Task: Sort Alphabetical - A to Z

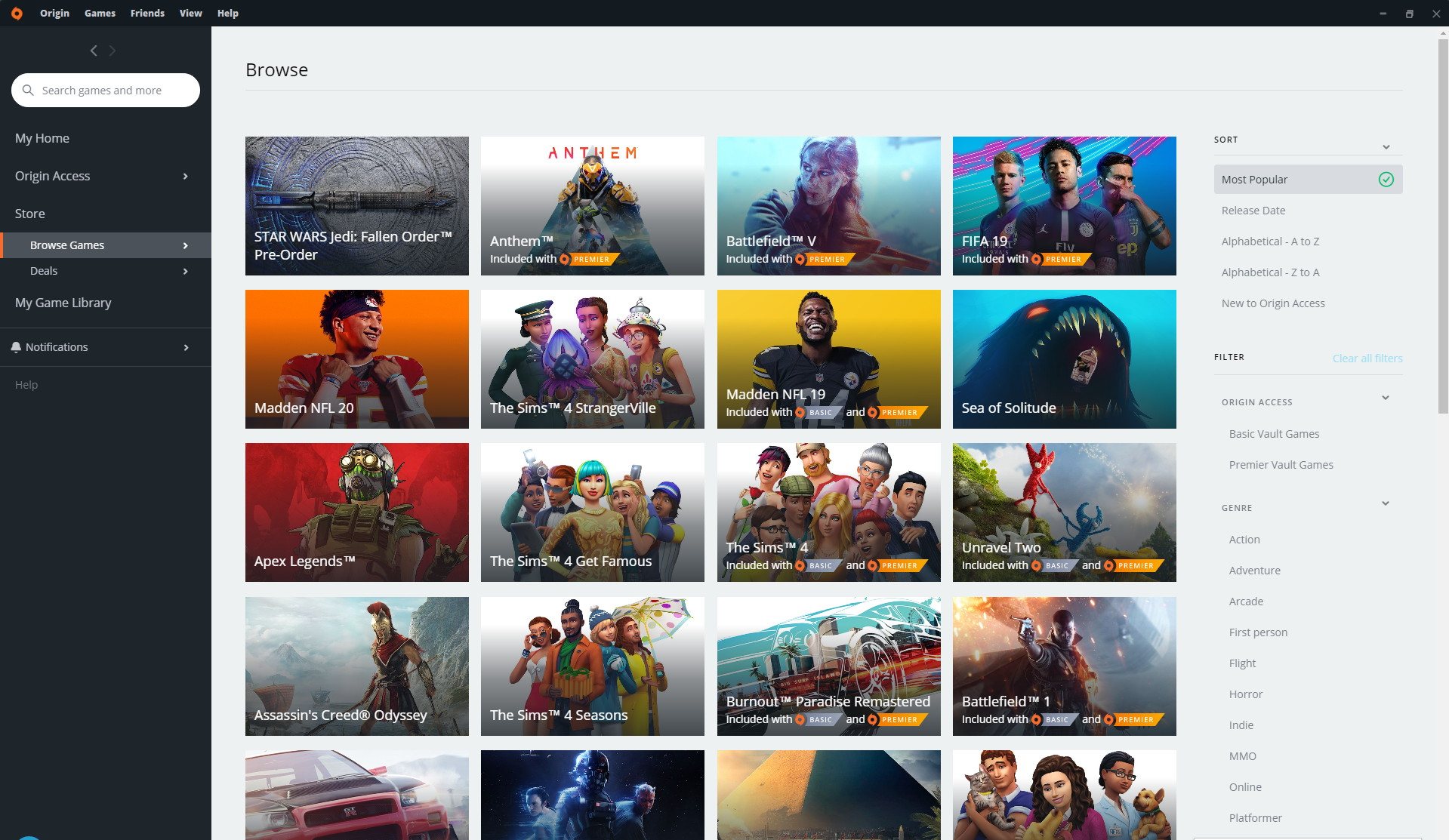Action: tap(1270, 242)
